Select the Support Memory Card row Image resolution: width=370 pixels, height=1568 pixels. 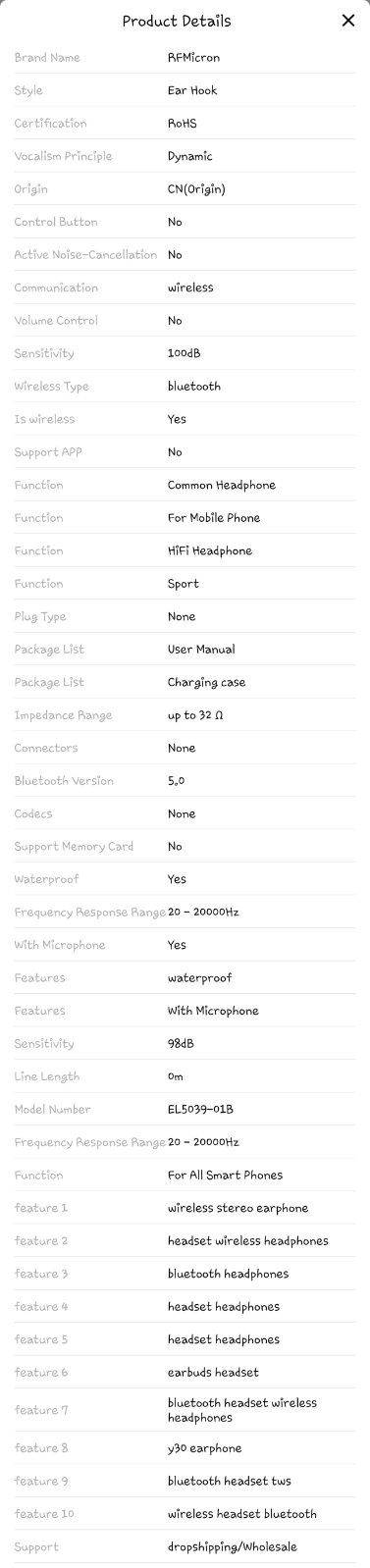[185, 847]
